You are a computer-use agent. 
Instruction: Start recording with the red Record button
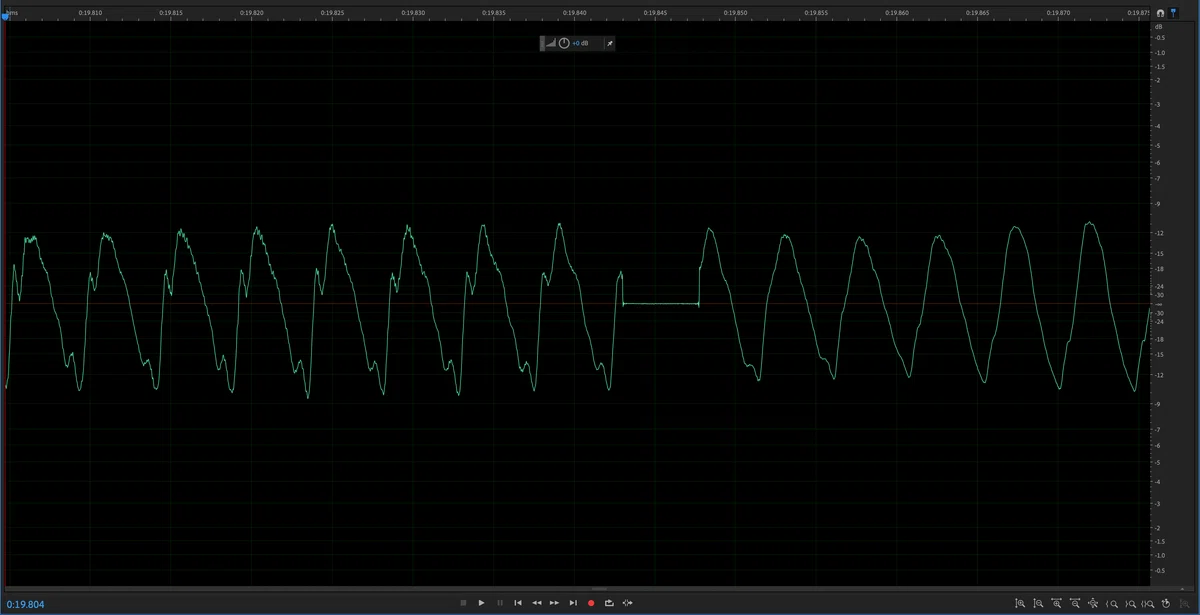(x=591, y=603)
